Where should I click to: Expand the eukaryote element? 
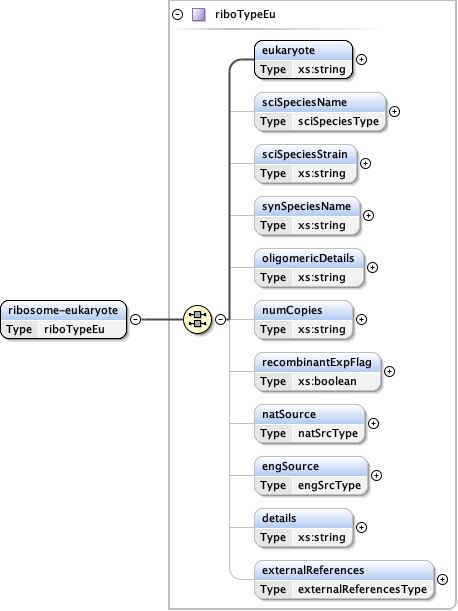[x=362, y=59]
